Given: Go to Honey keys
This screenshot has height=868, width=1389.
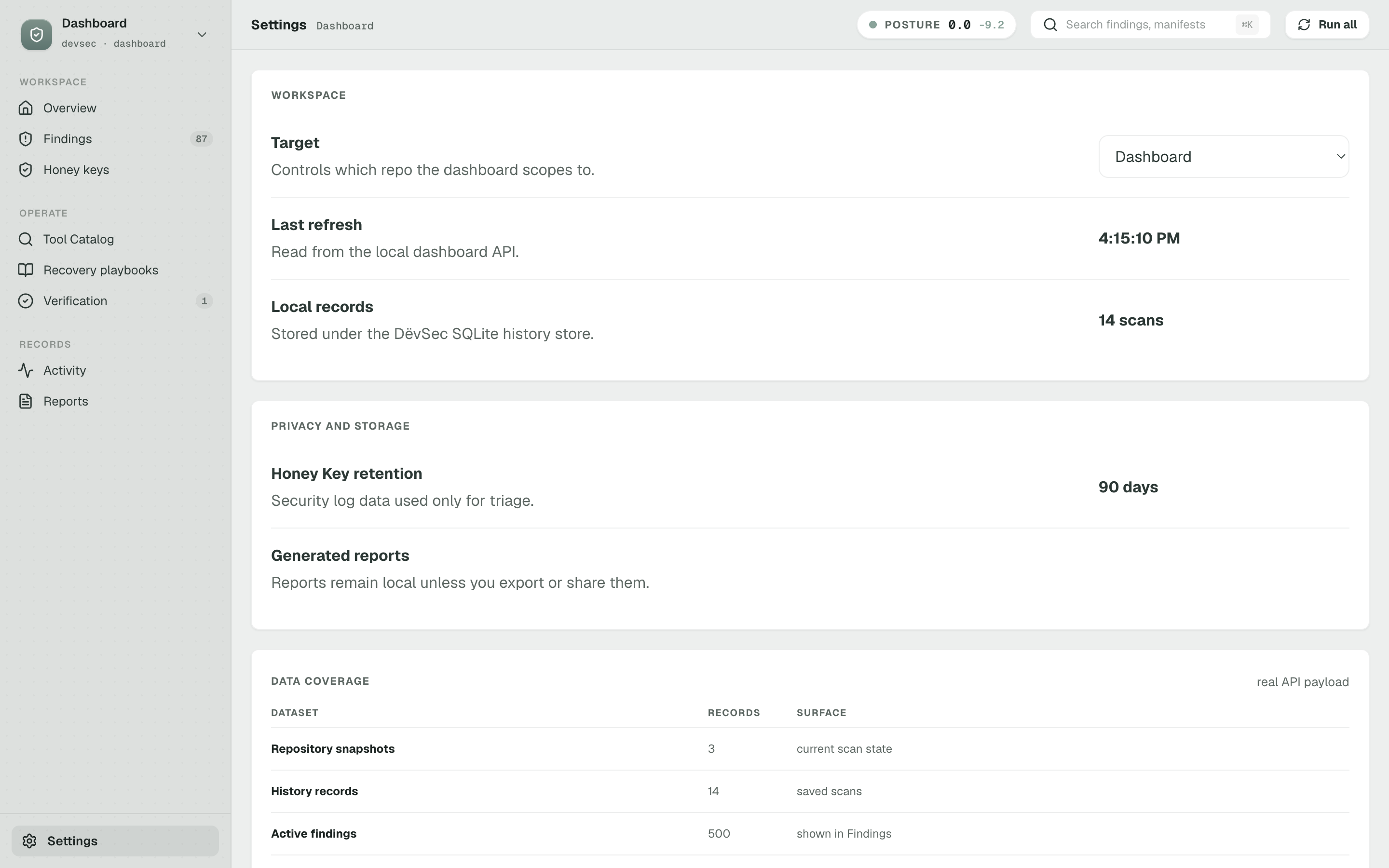Looking at the screenshot, I should 115,170.
